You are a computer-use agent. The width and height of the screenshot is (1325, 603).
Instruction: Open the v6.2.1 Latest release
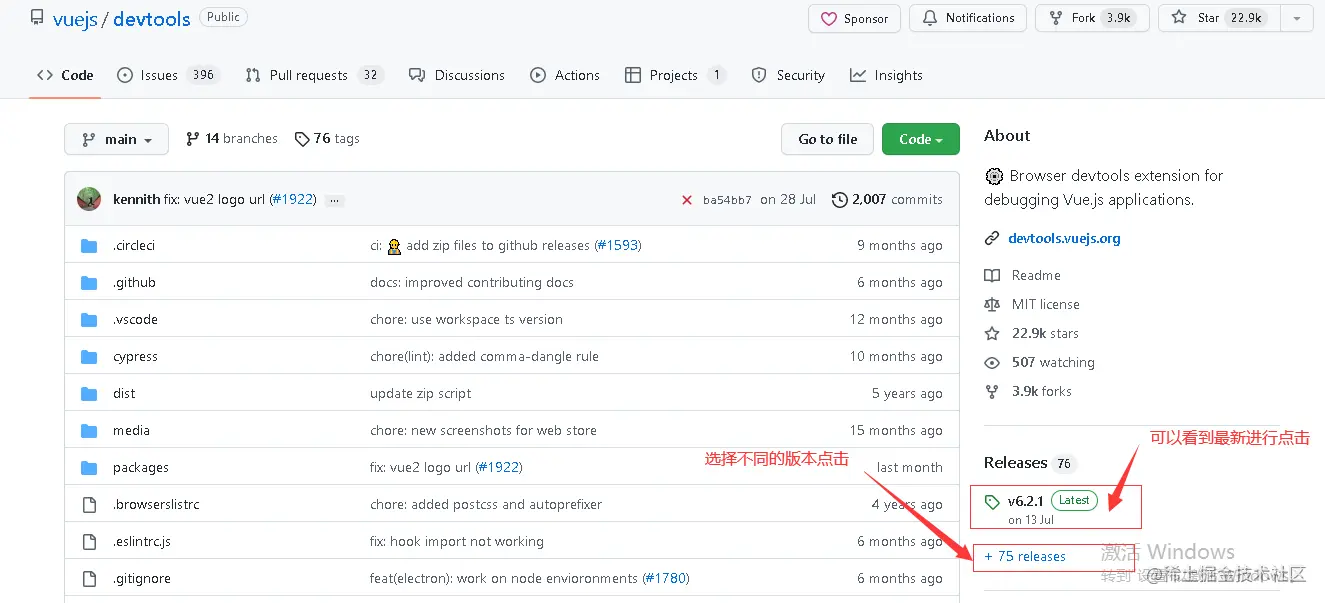pyautogui.click(x=1041, y=507)
